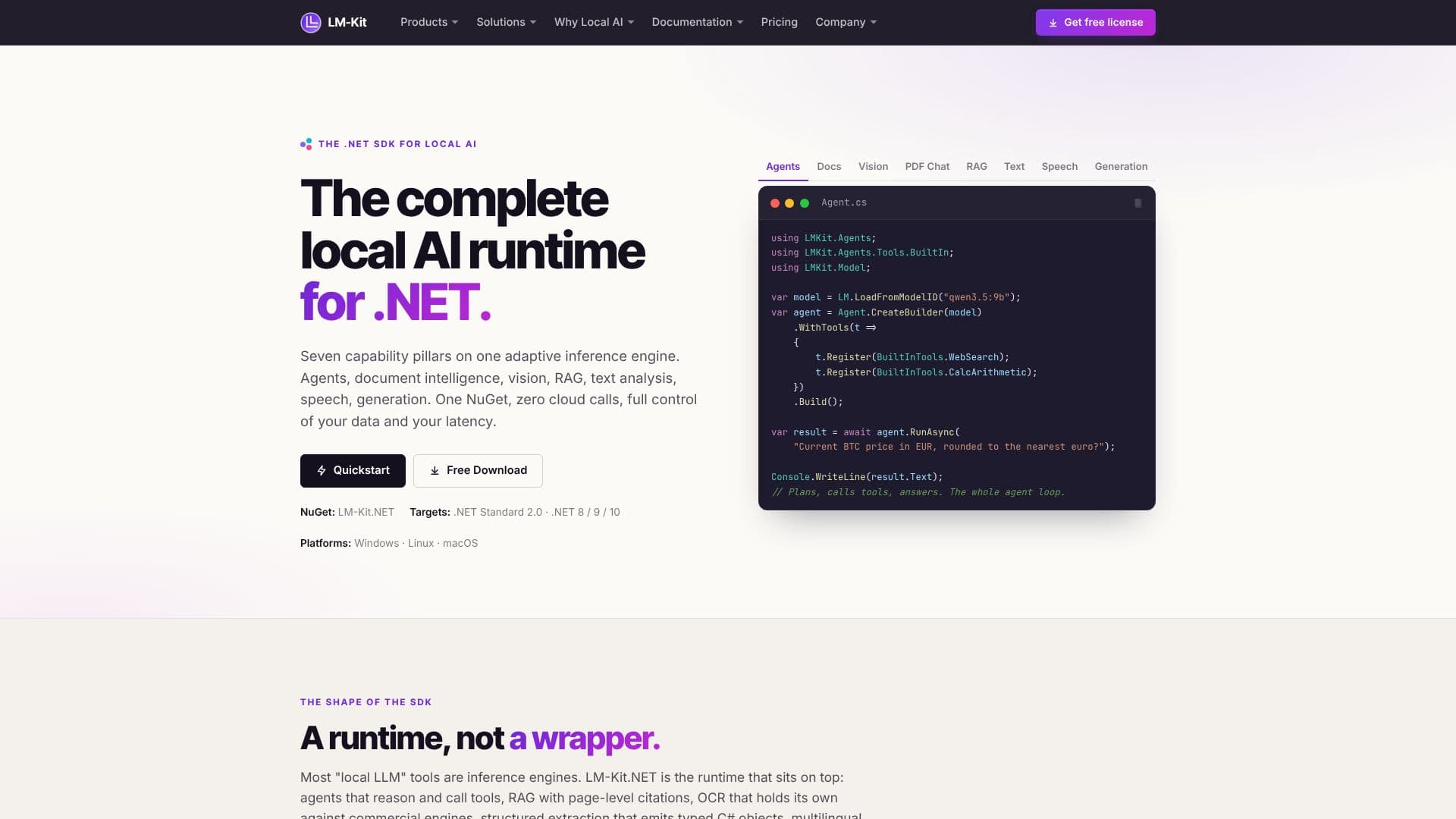Expand the Products dropdown menu
The width and height of the screenshot is (1456, 819).
click(429, 22)
